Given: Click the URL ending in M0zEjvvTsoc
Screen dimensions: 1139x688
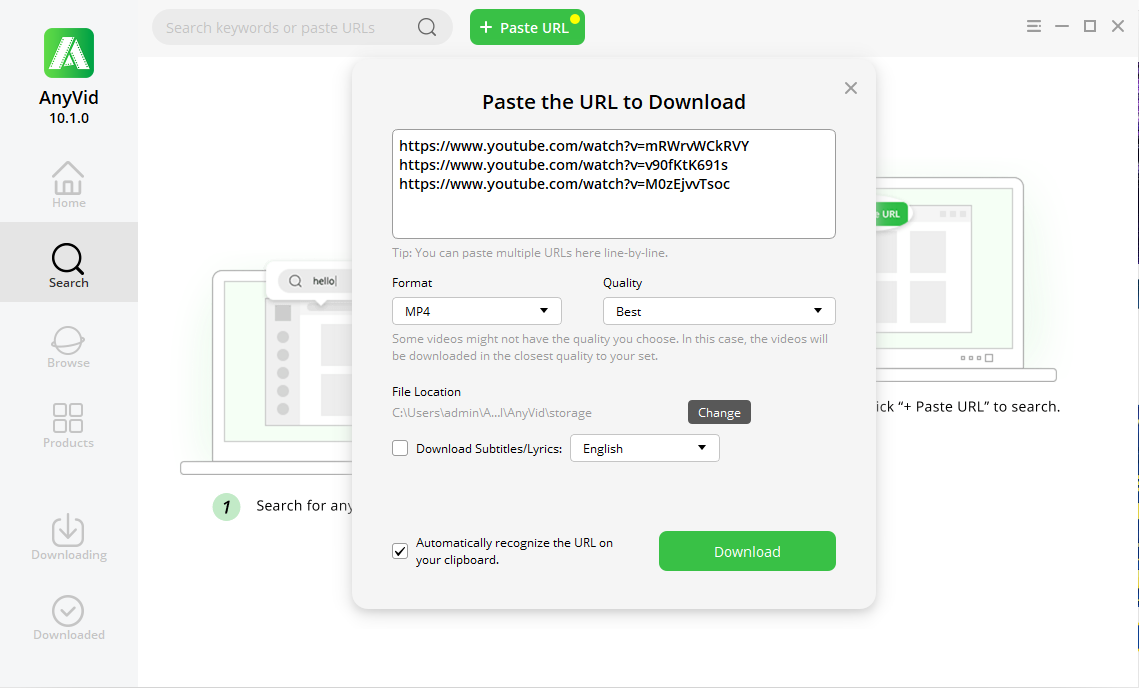Looking at the screenshot, I should tap(564, 184).
